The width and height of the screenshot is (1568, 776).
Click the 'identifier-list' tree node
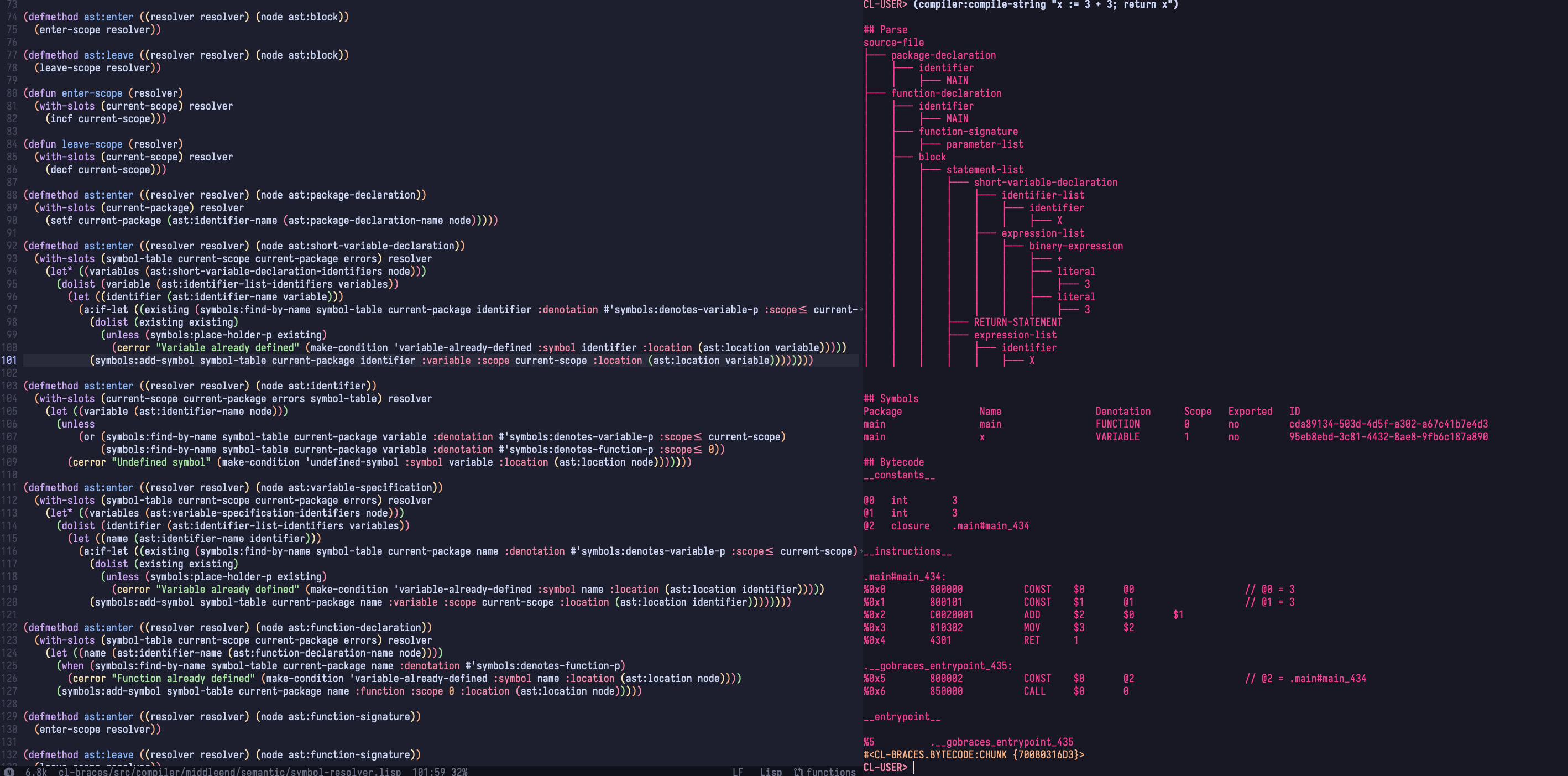1043,195
